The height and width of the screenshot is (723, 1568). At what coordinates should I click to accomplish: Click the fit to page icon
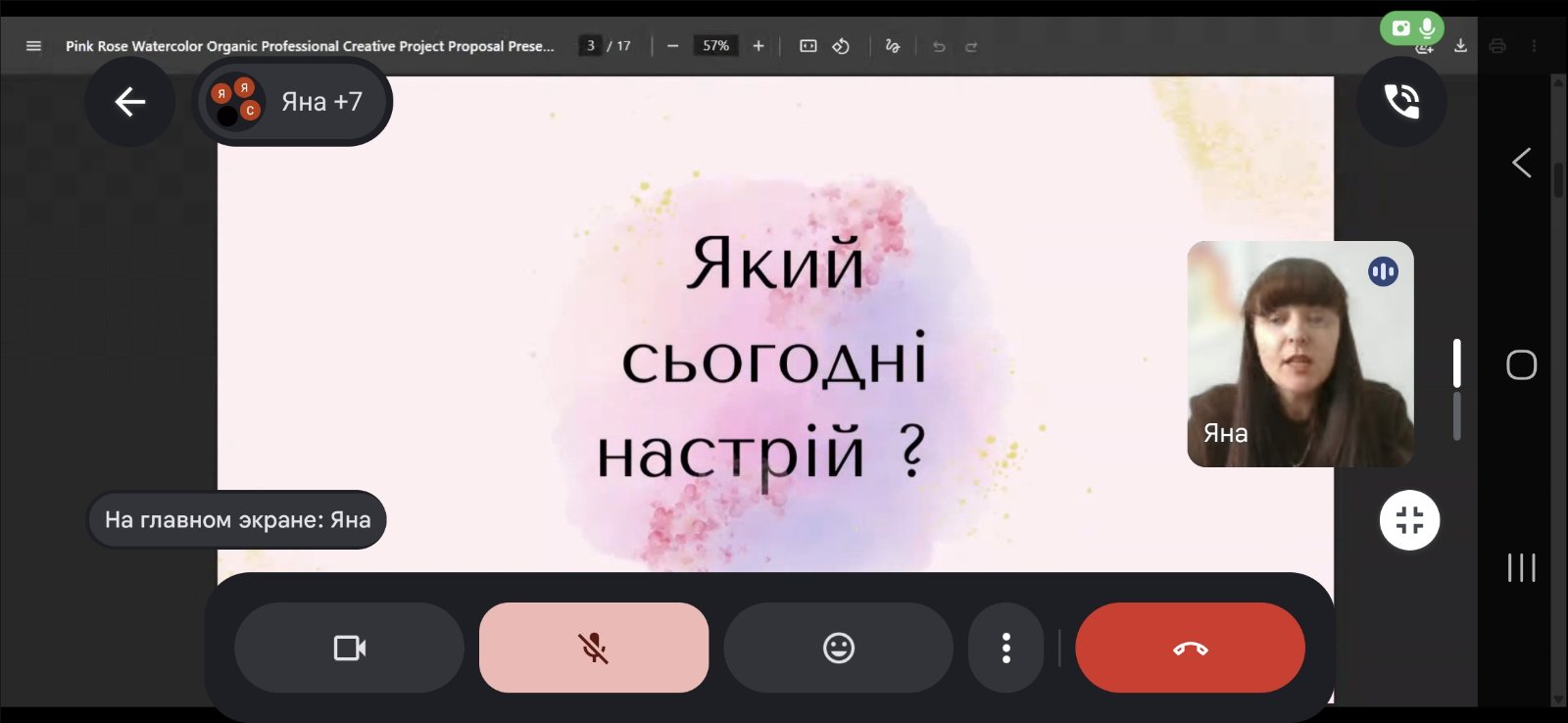[808, 46]
